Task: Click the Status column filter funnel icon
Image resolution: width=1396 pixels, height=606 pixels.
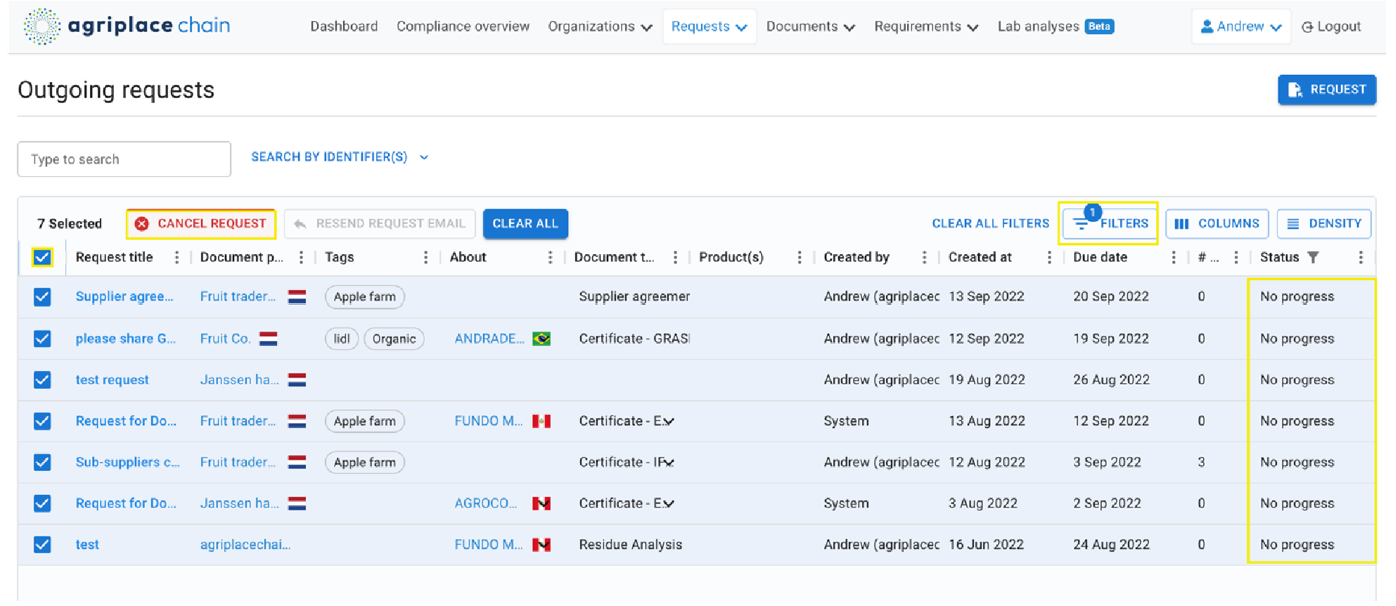Action: coord(1313,257)
